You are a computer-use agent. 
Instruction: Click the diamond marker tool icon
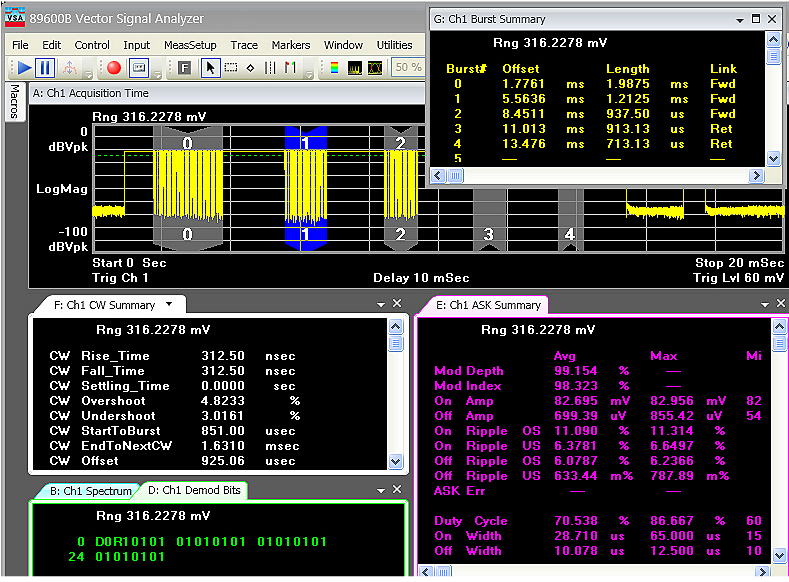(x=250, y=68)
